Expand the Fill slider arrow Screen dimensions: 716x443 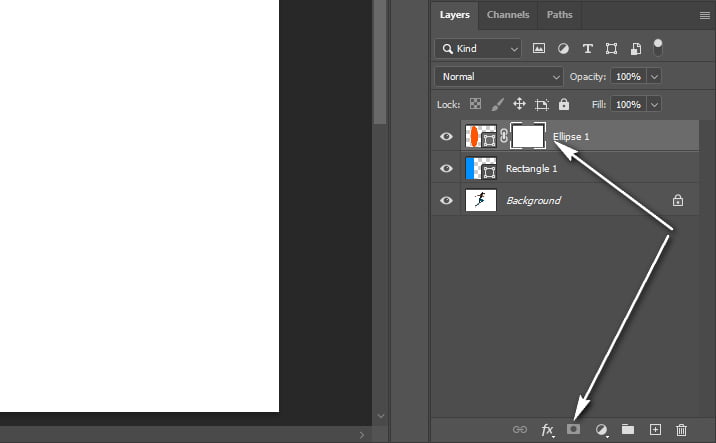654,105
